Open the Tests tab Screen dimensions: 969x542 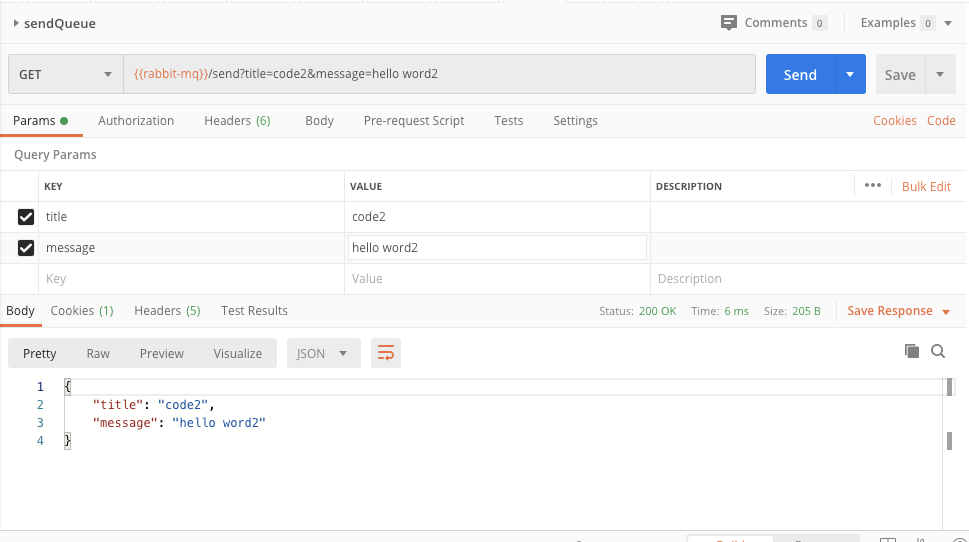[509, 121]
